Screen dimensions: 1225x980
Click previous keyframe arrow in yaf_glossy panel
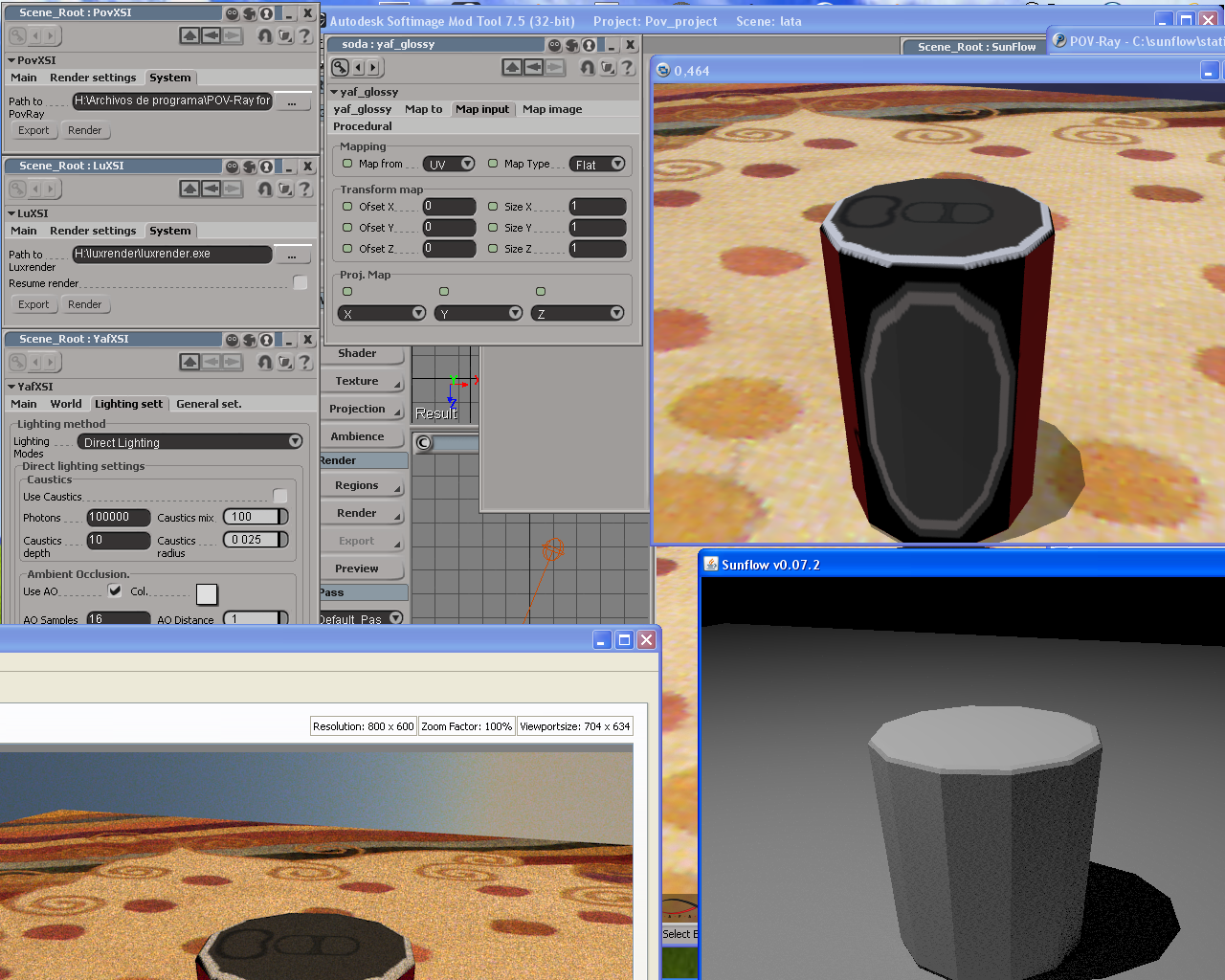pyautogui.click(x=359, y=67)
